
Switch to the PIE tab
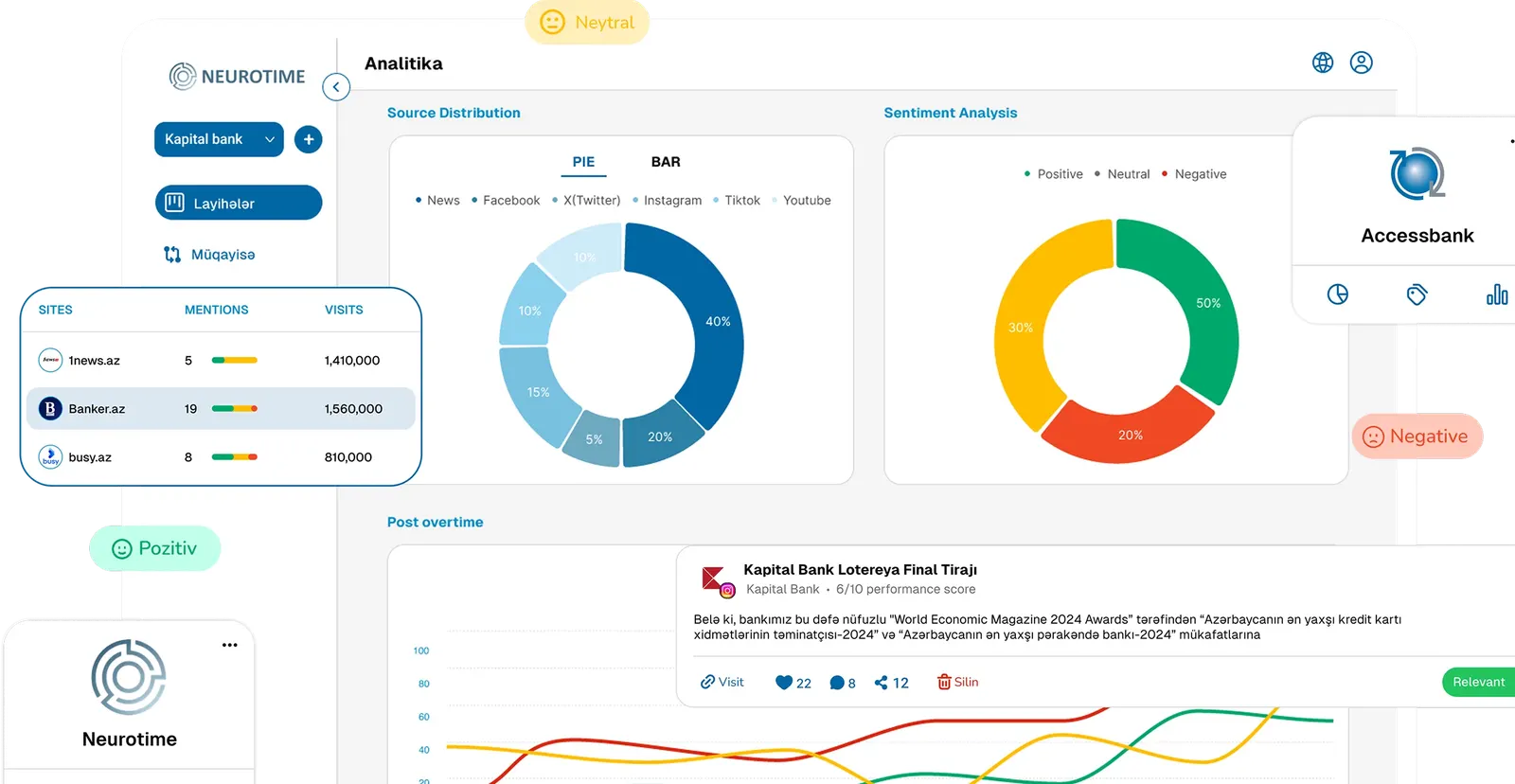tap(583, 162)
